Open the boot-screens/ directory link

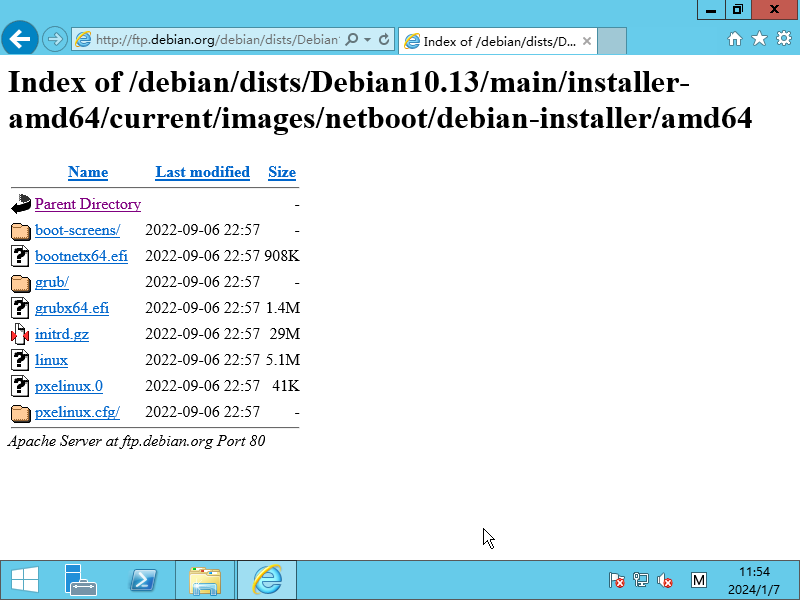(x=78, y=230)
